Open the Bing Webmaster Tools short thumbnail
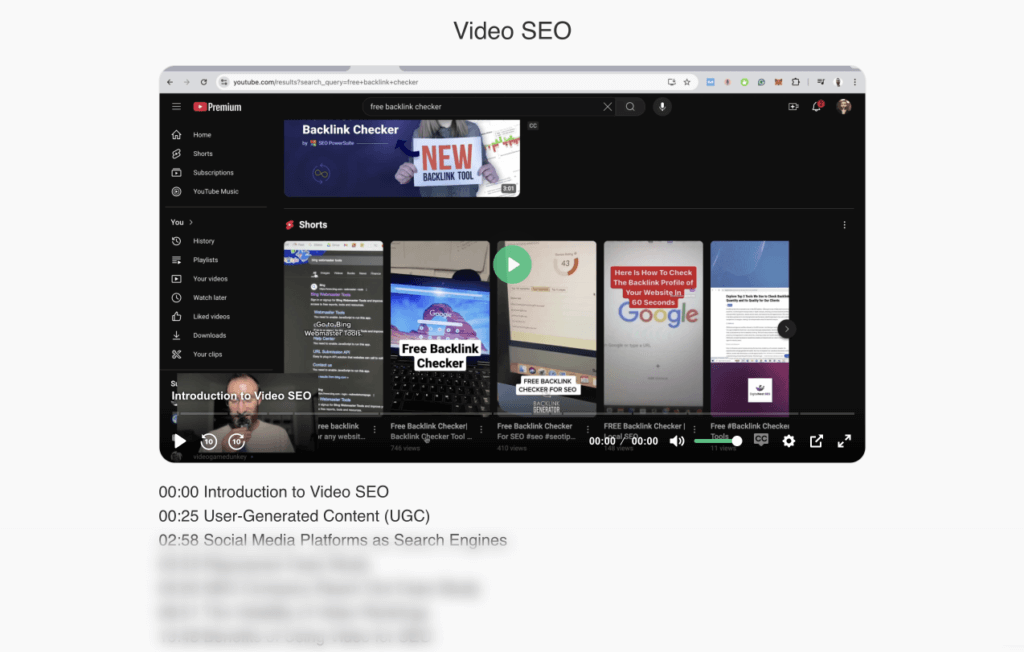Image resolution: width=1024 pixels, height=652 pixels. pos(333,327)
